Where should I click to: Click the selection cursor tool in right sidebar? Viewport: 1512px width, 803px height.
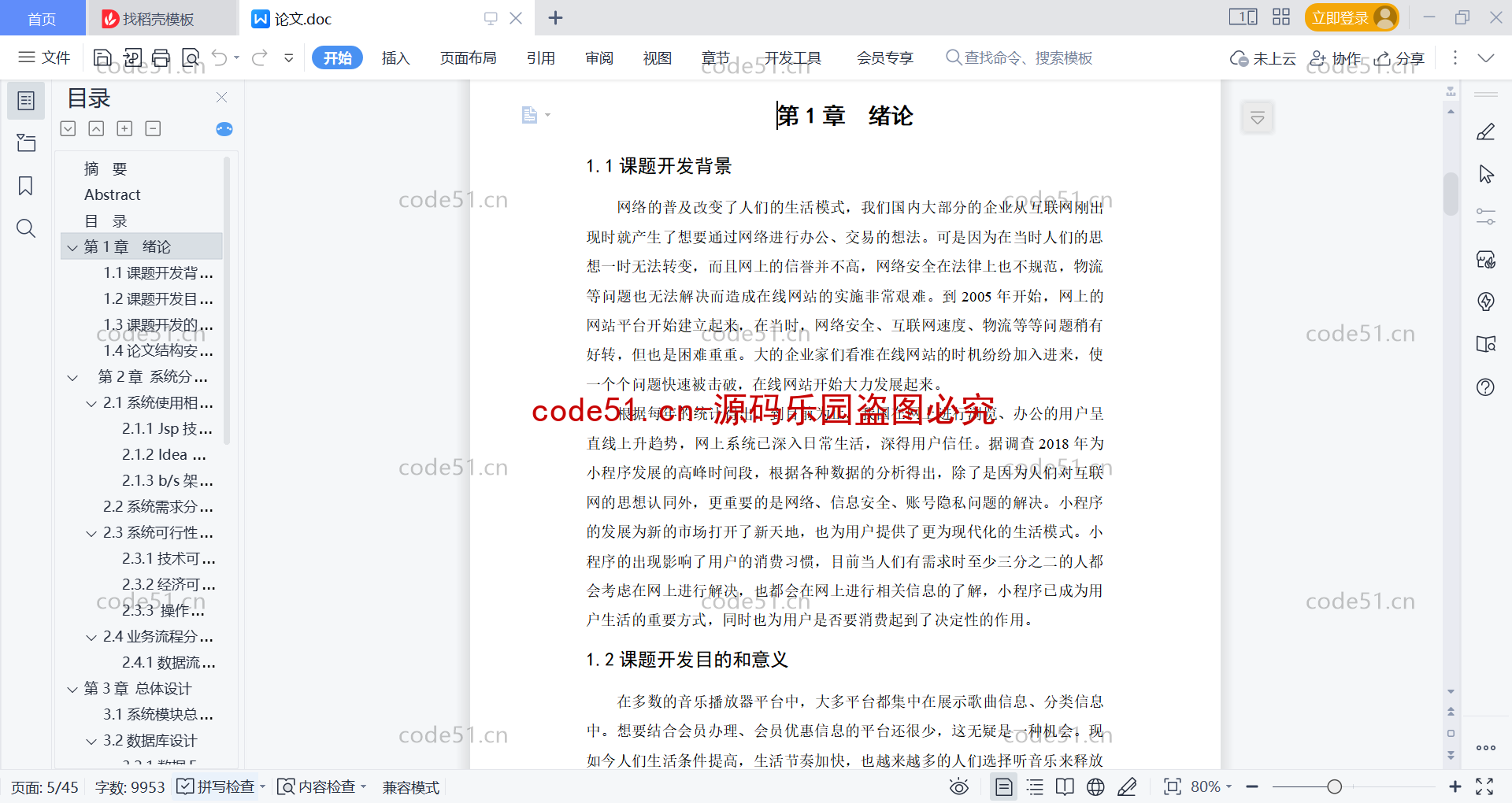(1485, 174)
